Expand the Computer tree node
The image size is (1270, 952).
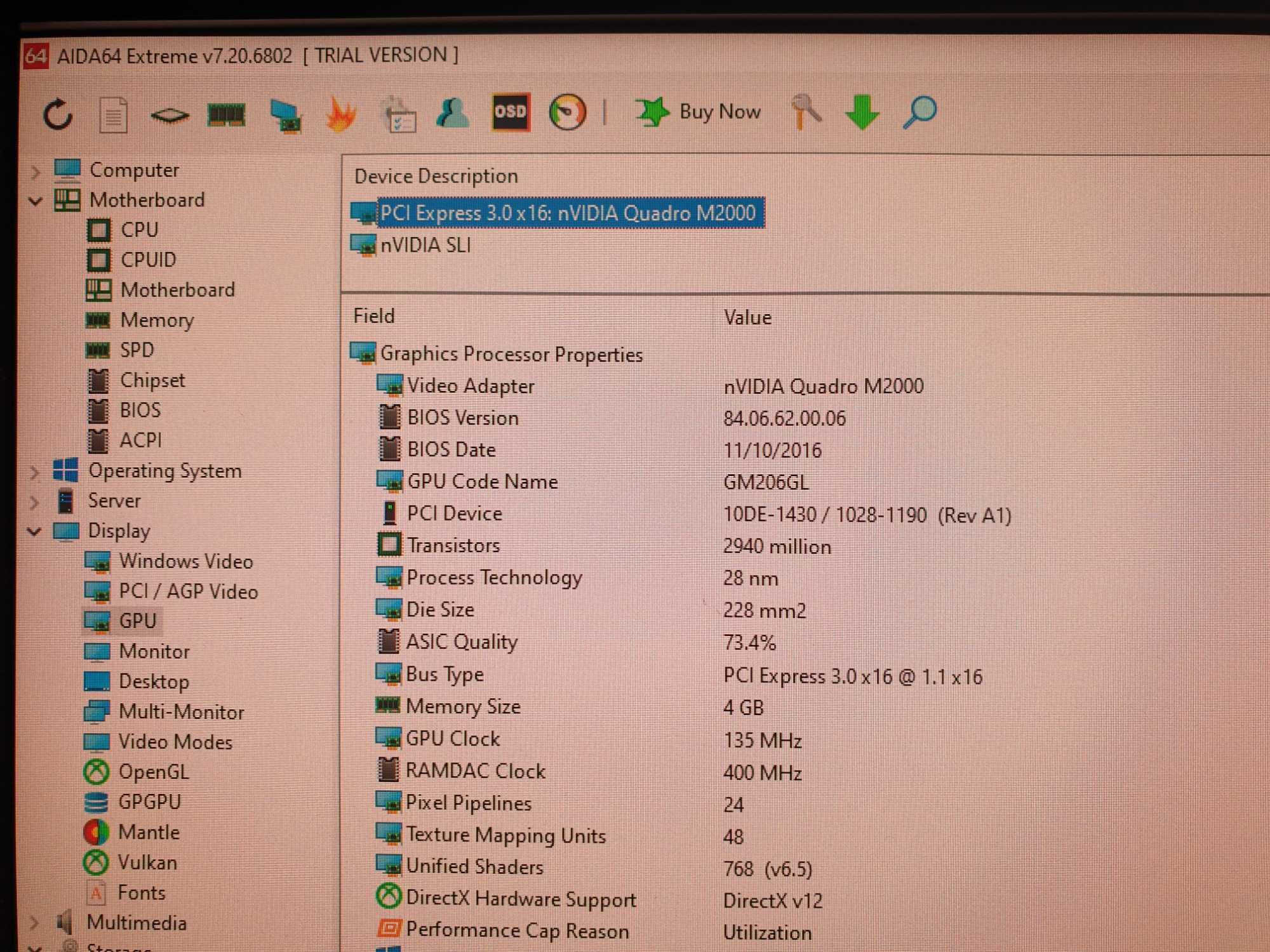35,171
